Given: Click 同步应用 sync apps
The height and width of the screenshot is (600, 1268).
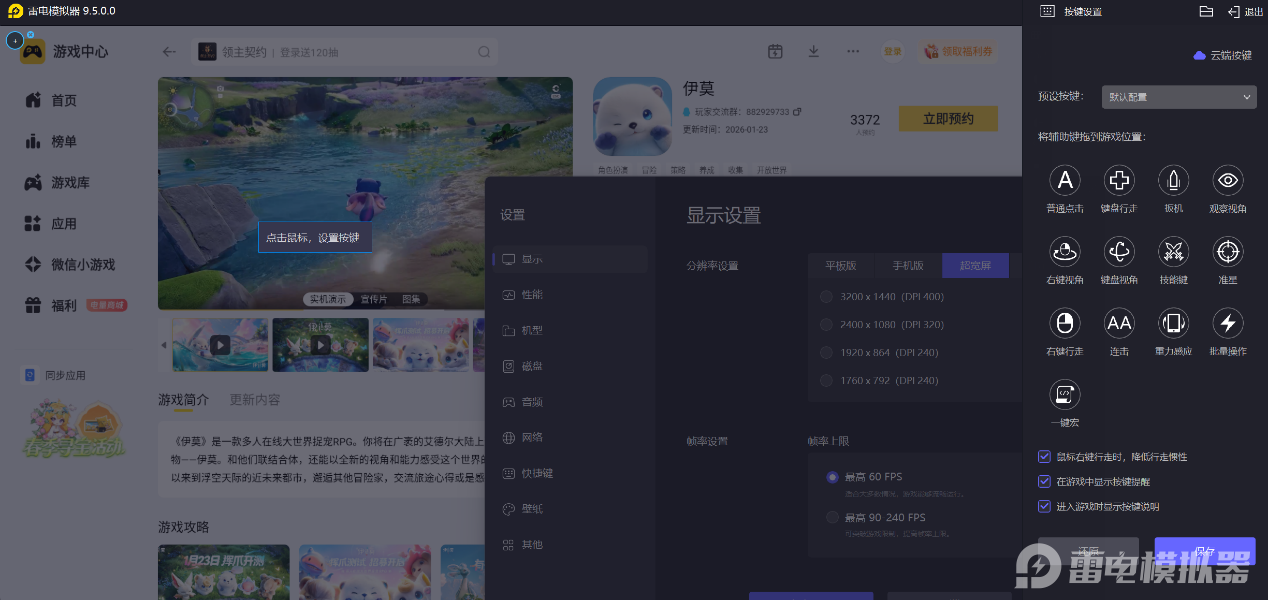Looking at the screenshot, I should (55, 376).
